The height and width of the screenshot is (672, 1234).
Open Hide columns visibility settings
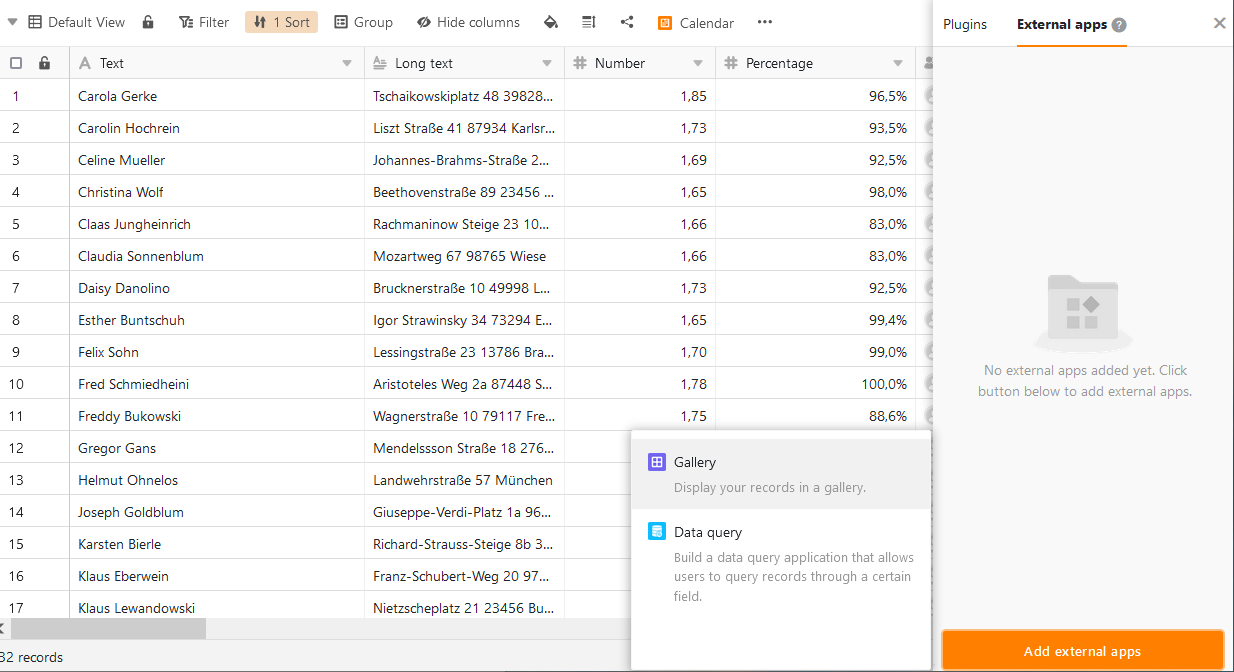pos(468,22)
